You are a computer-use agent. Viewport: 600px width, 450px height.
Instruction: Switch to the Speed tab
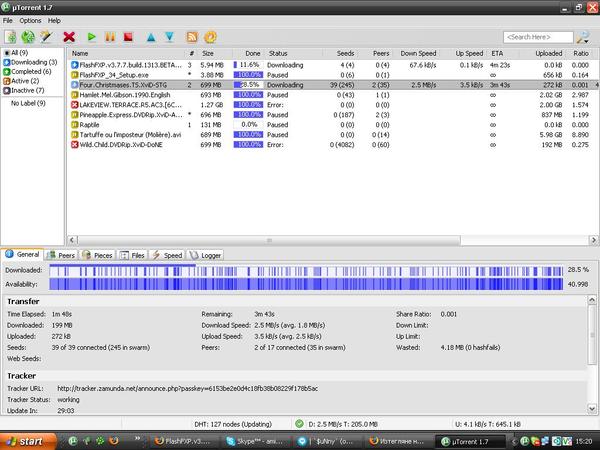coord(167,255)
